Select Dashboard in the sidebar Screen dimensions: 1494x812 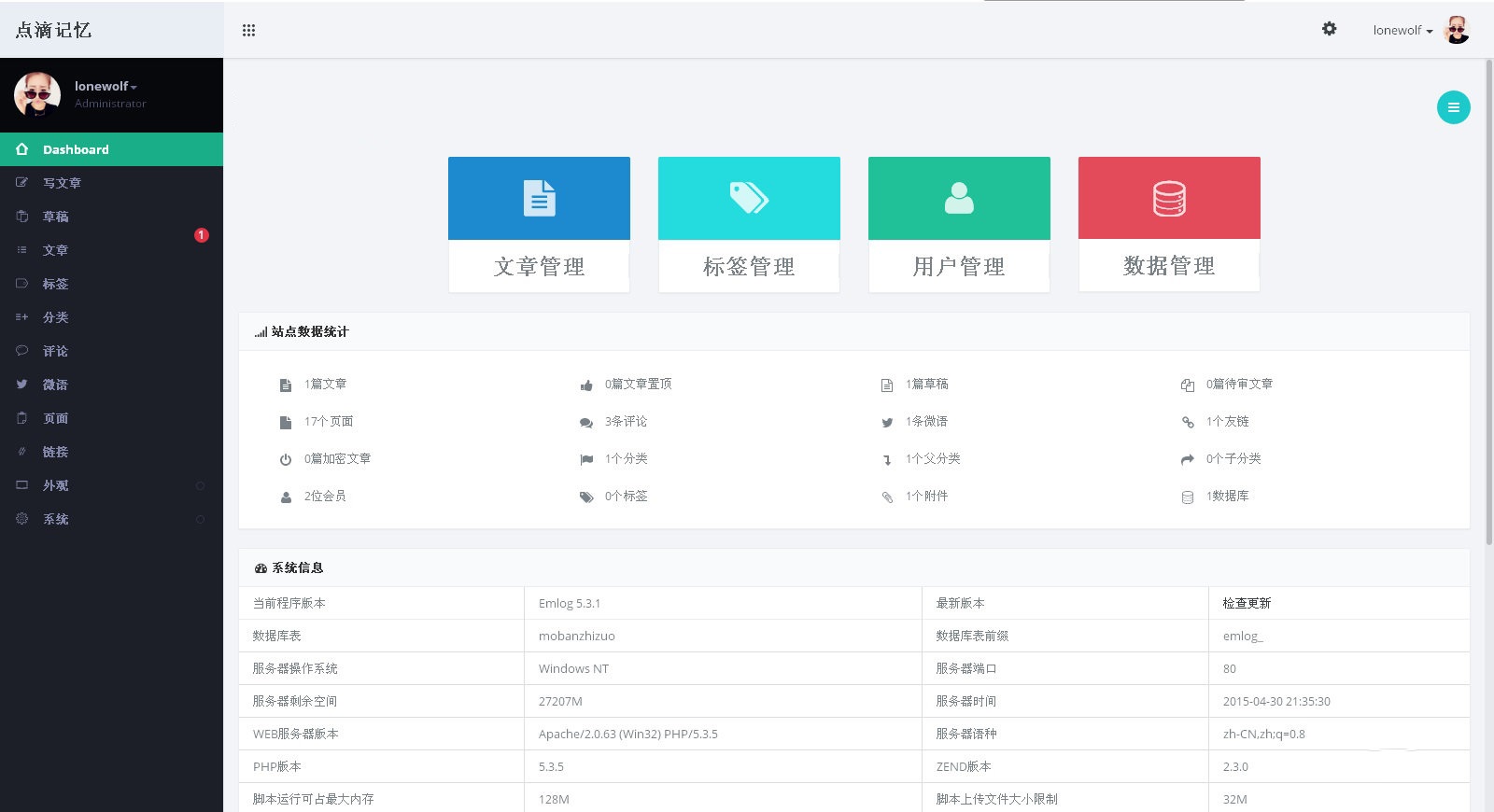[x=76, y=149]
